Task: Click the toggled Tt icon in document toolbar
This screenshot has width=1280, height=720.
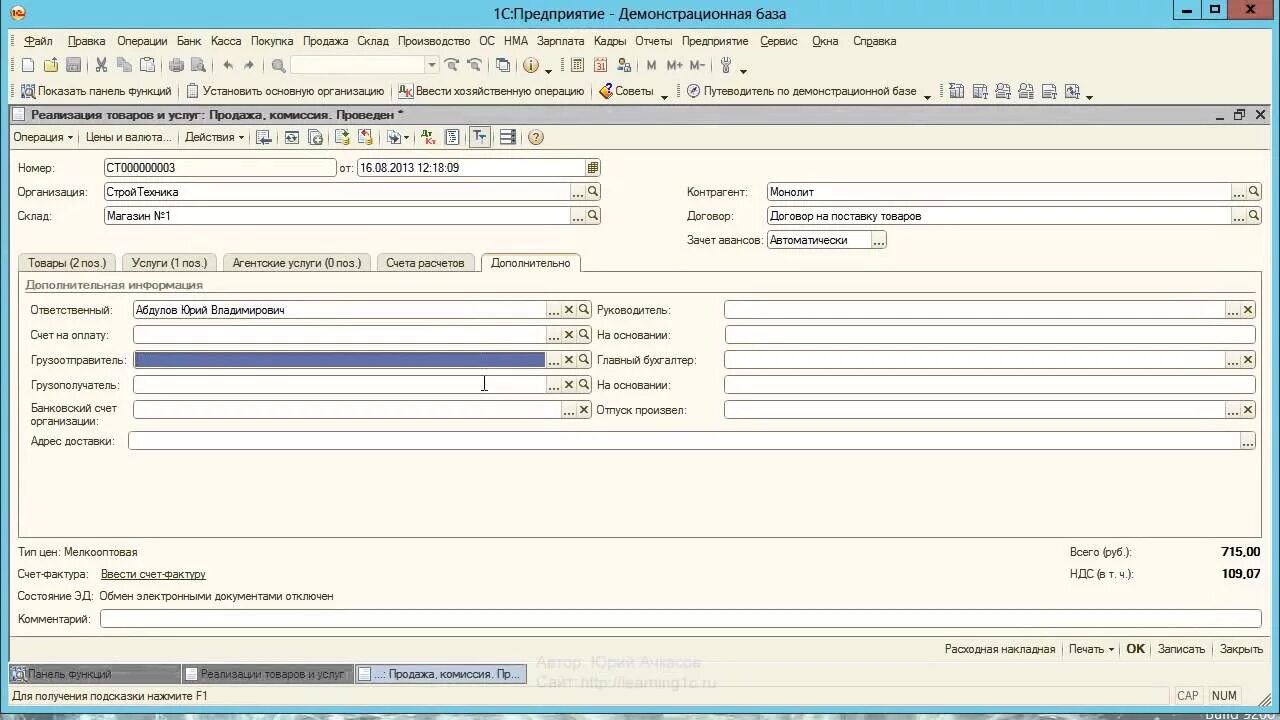Action: point(480,137)
